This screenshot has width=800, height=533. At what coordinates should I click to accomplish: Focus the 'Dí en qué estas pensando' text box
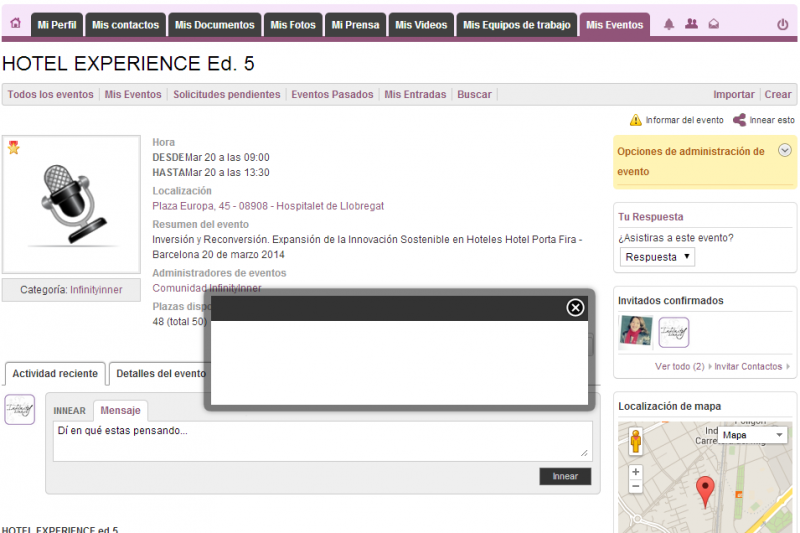point(322,441)
